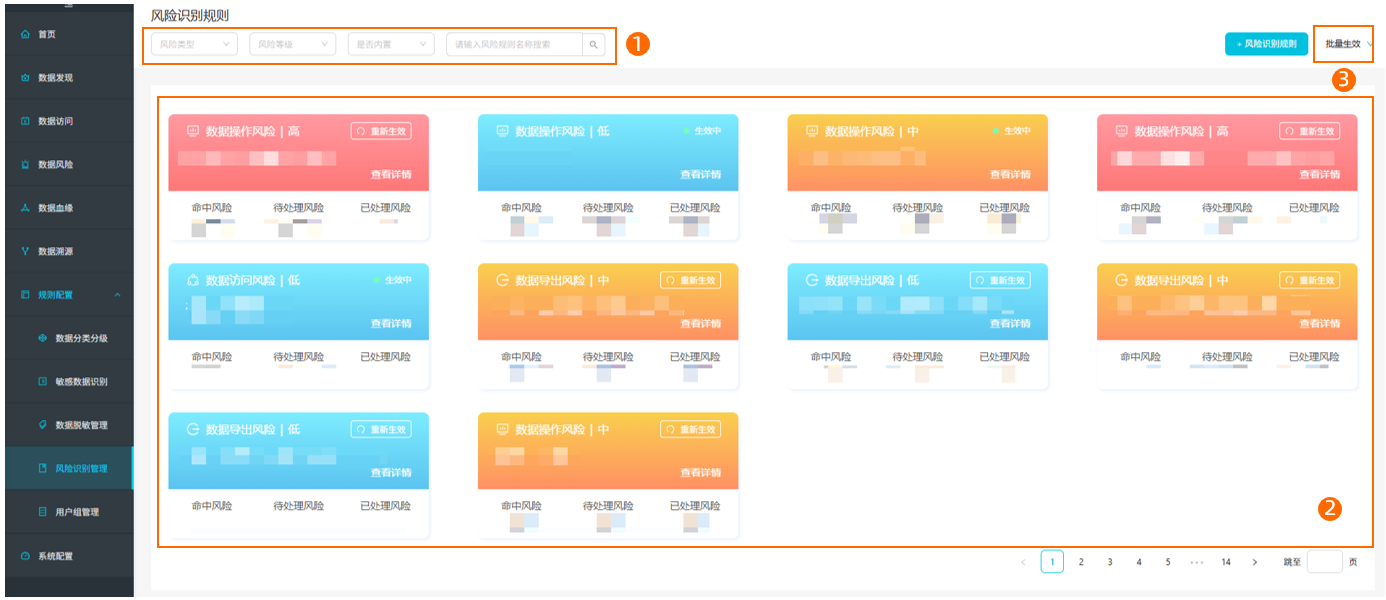
Task: Click the 数据血缘 sidebar icon
Action: 25,208
